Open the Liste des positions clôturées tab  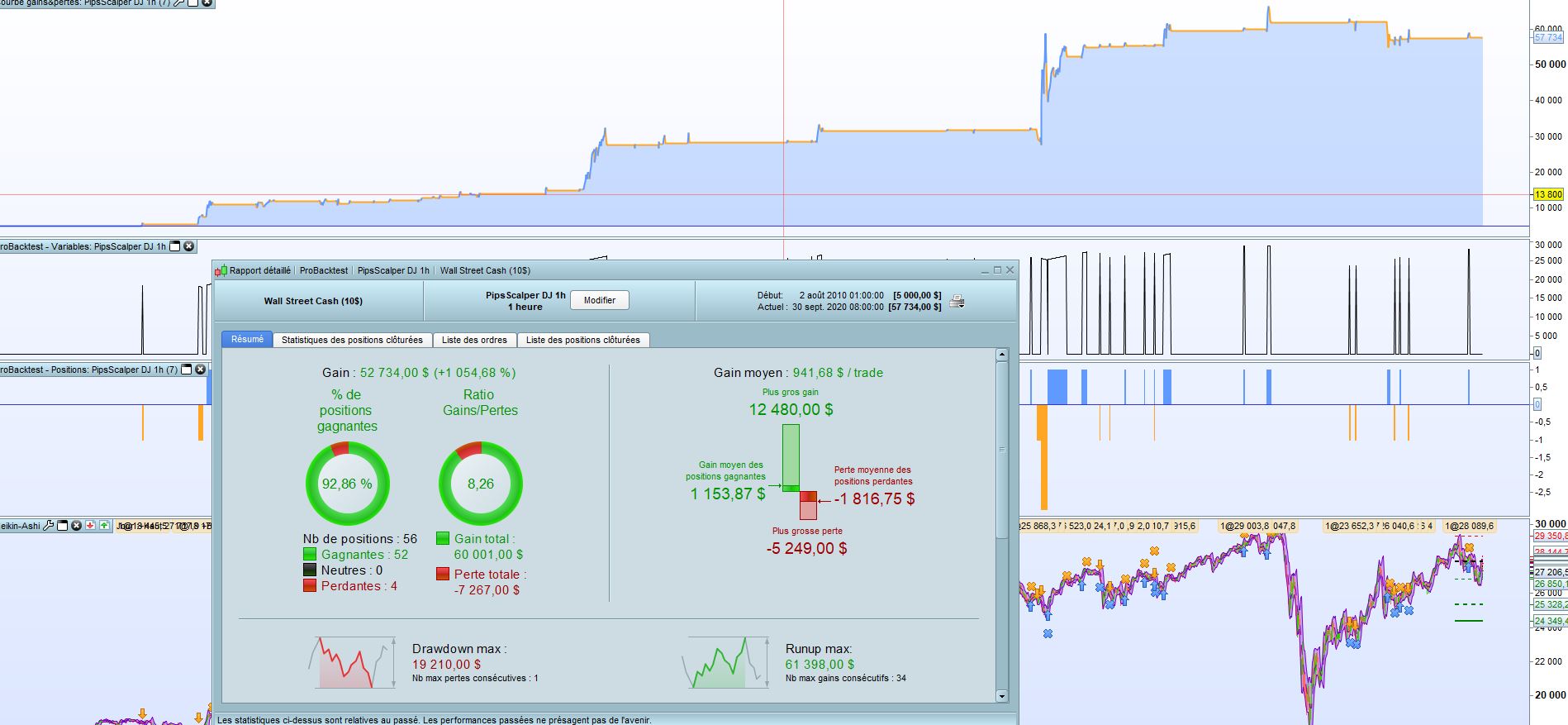tap(583, 340)
